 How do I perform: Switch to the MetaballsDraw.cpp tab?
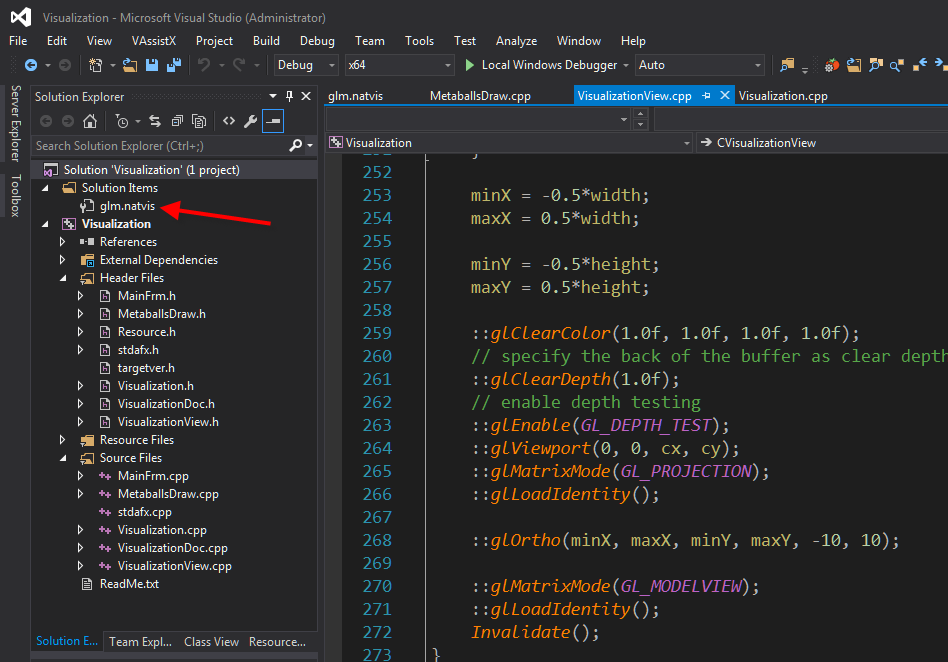pos(479,96)
